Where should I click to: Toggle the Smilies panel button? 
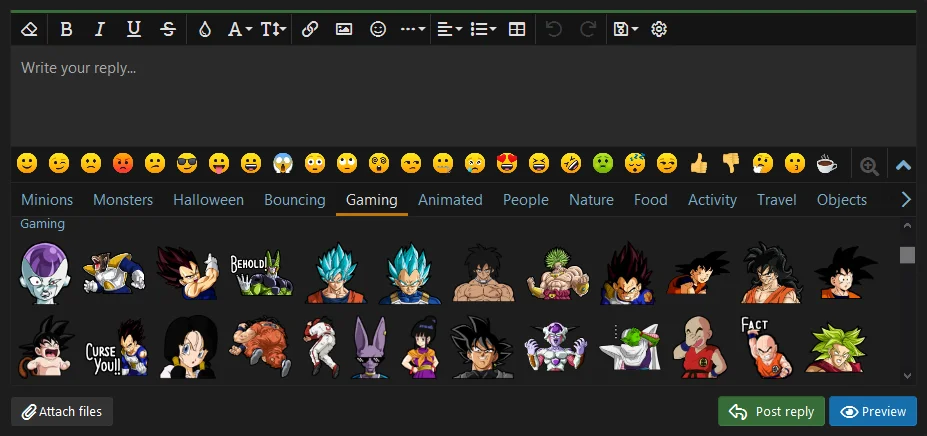(x=378, y=30)
